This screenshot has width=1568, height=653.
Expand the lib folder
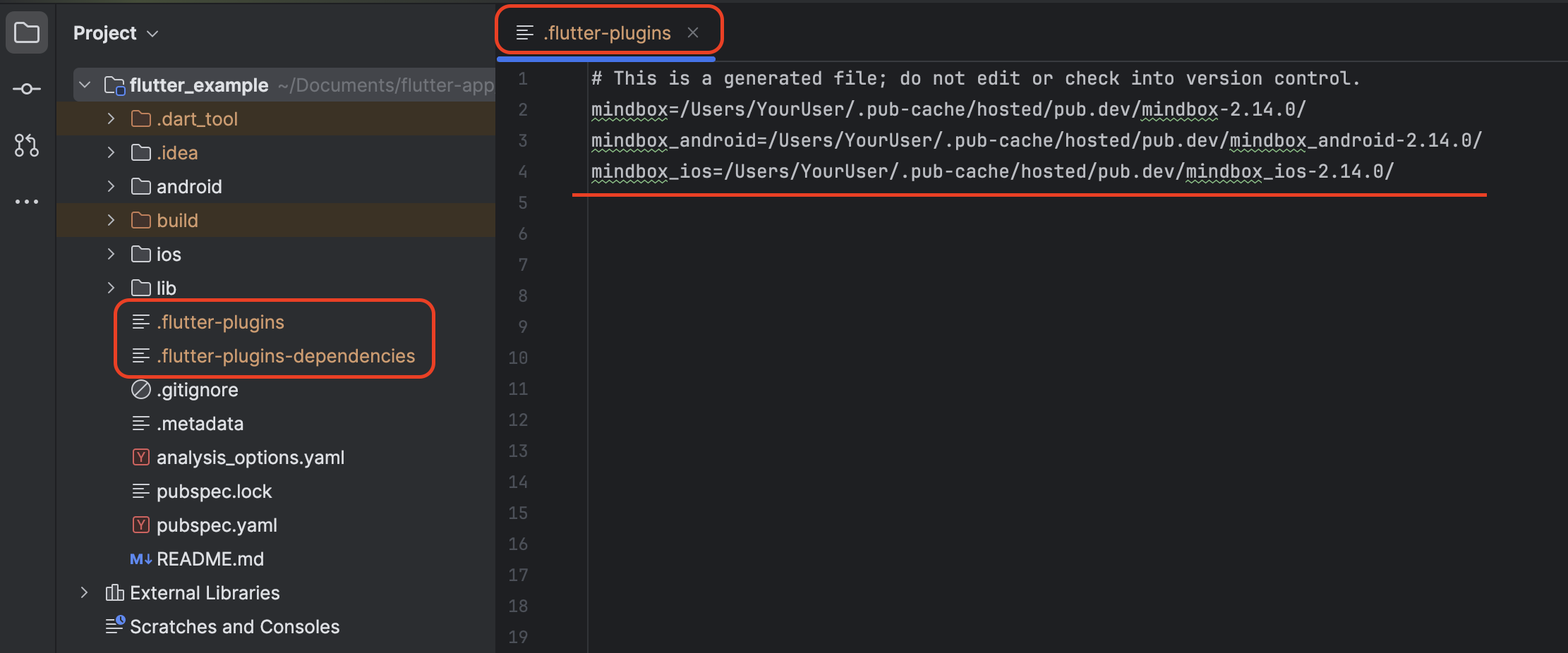coord(111,288)
